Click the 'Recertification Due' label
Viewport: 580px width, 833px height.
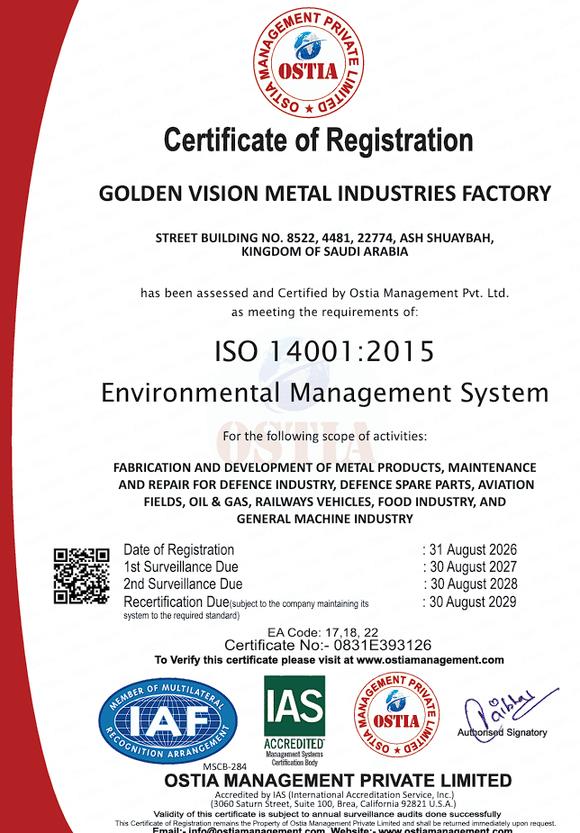coord(176,602)
